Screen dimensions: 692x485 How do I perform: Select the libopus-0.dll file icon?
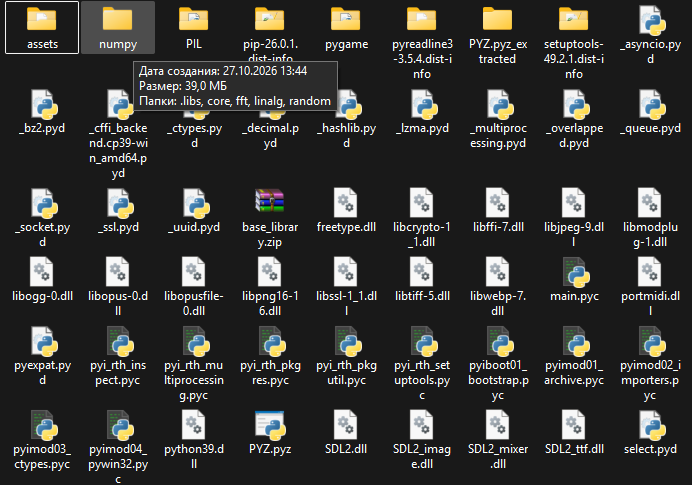coord(118,272)
